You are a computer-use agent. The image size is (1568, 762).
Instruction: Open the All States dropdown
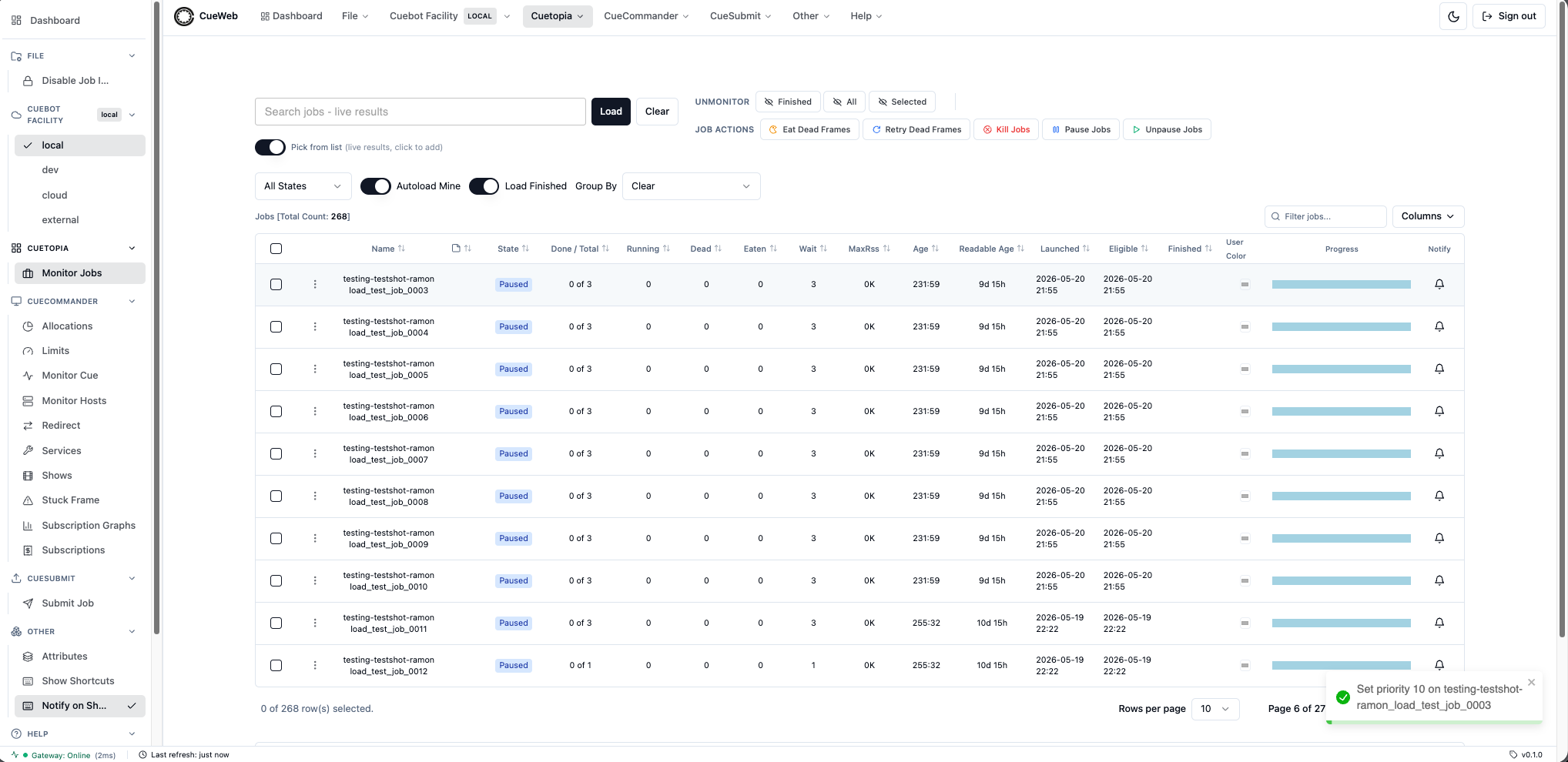coord(303,186)
